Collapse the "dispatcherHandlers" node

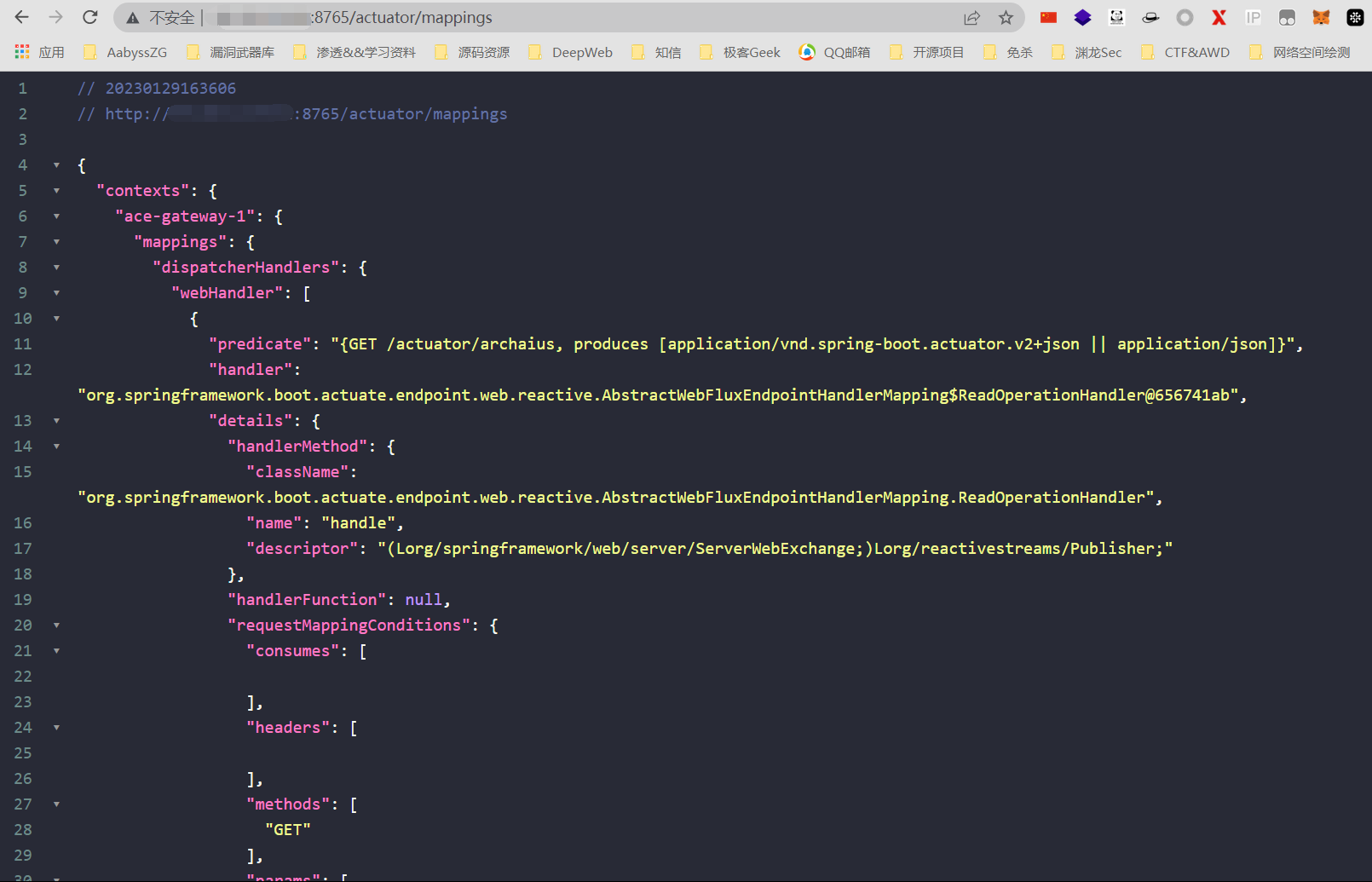coord(56,268)
